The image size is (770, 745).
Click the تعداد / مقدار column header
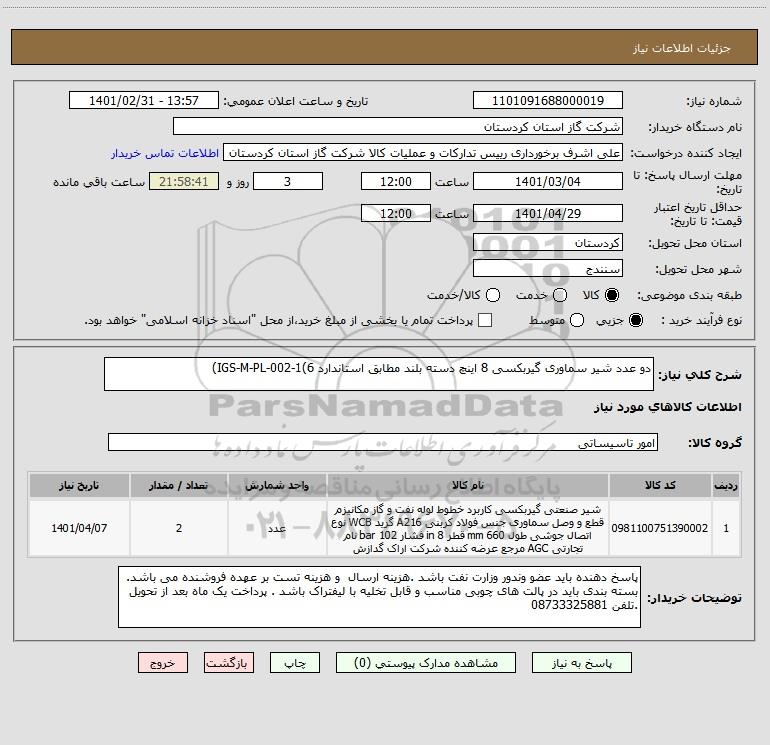click(179, 485)
